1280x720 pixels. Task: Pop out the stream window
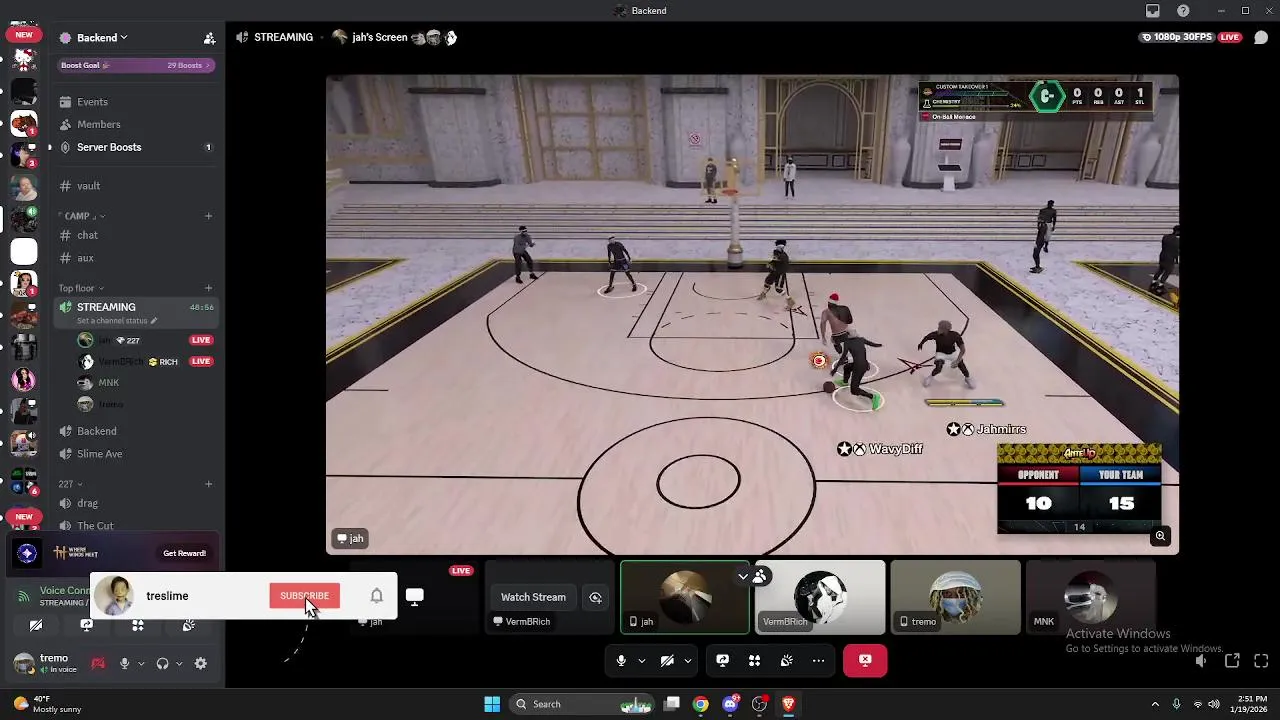(1232, 661)
